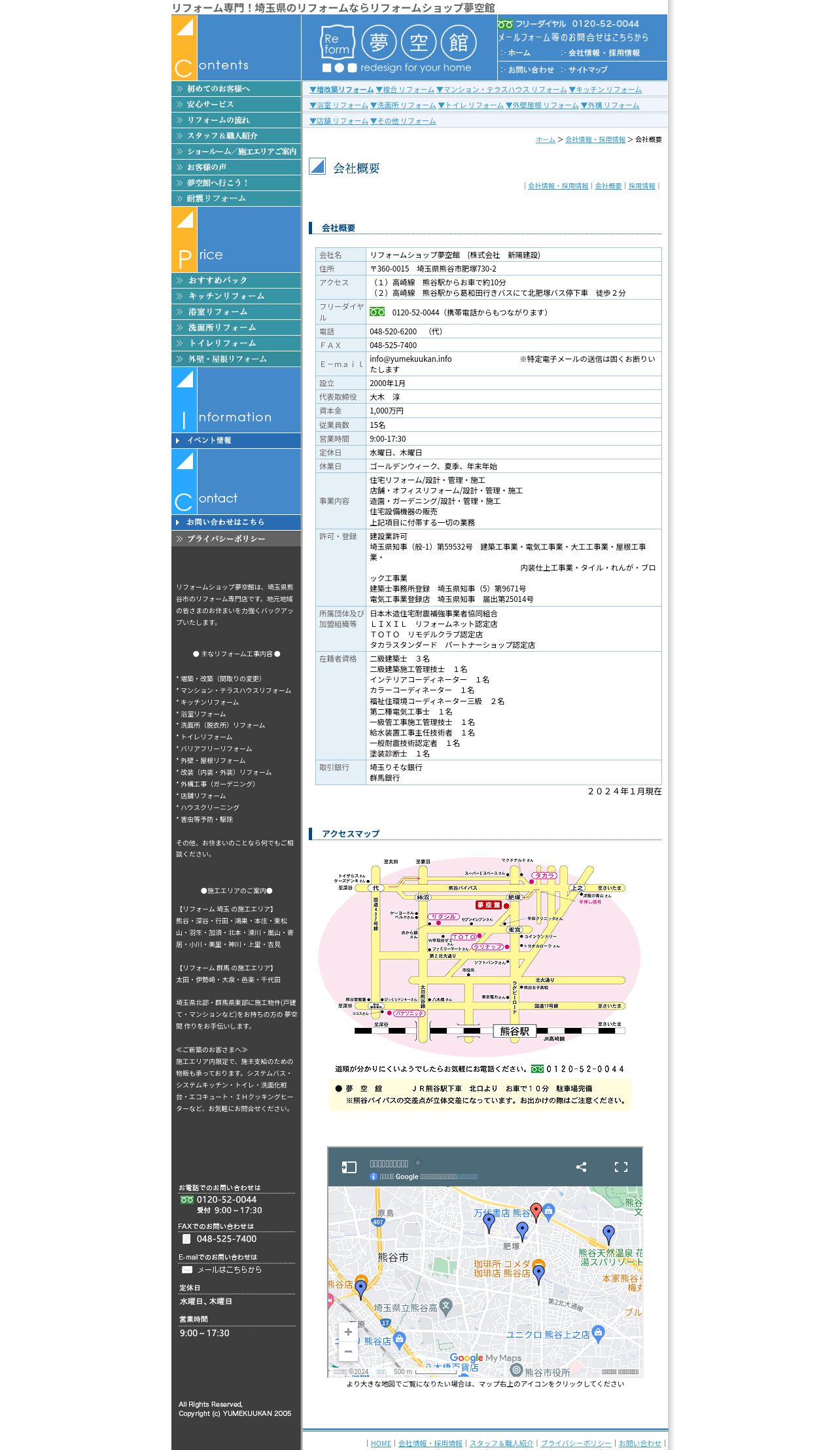Image resolution: width=840 pixels, height=1450 pixels.
Task: Open the map in fullscreen view
Action: (x=621, y=1167)
